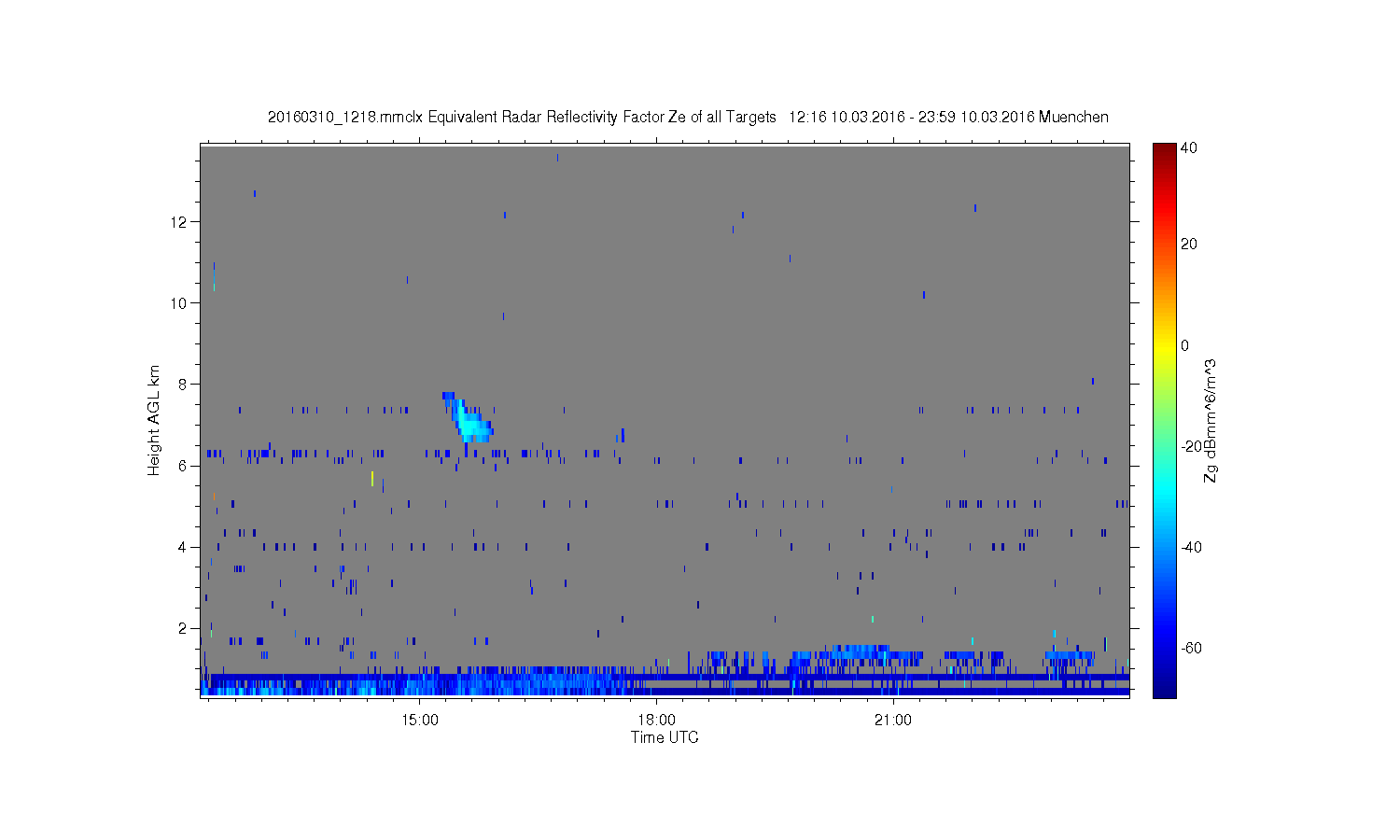Click the yellow-green echo just below 6 km
This screenshot has width=1400, height=840.
pos(372,479)
